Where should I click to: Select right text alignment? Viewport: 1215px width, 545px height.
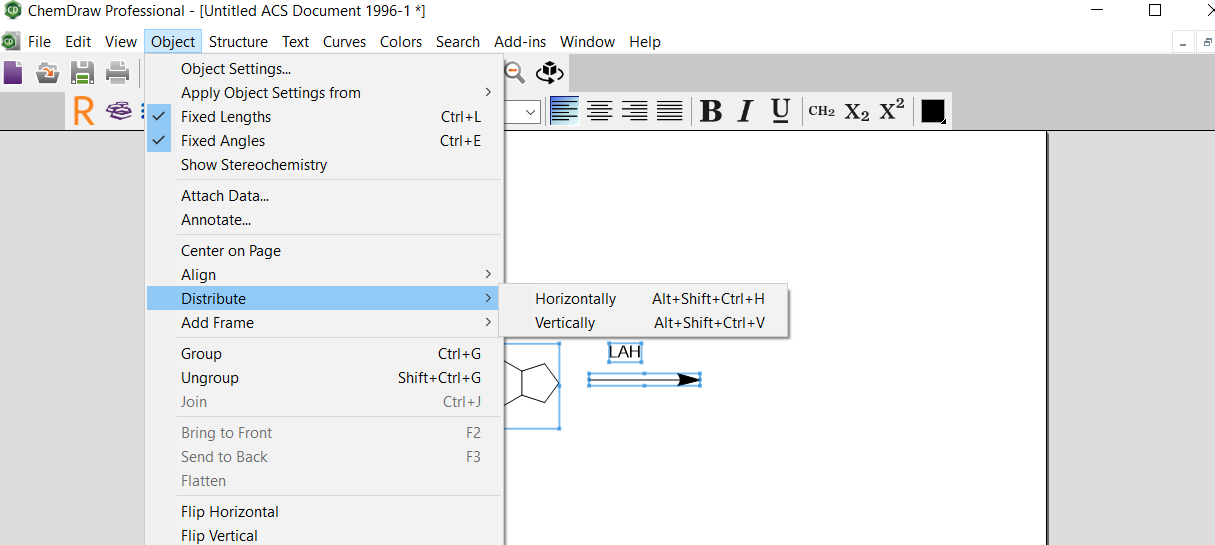634,111
